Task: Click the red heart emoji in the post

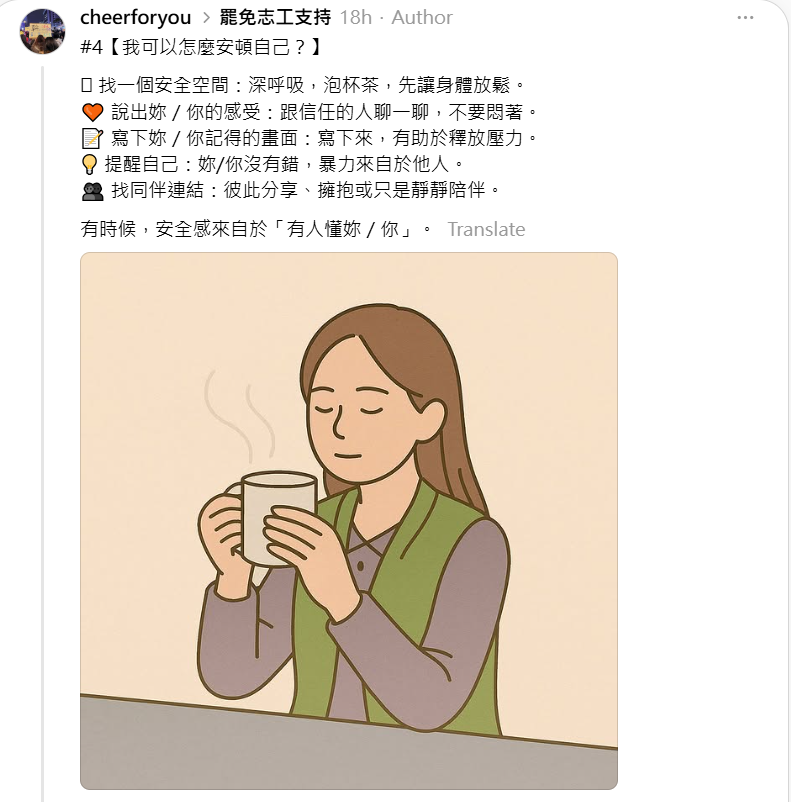Action: click(x=93, y=112)
